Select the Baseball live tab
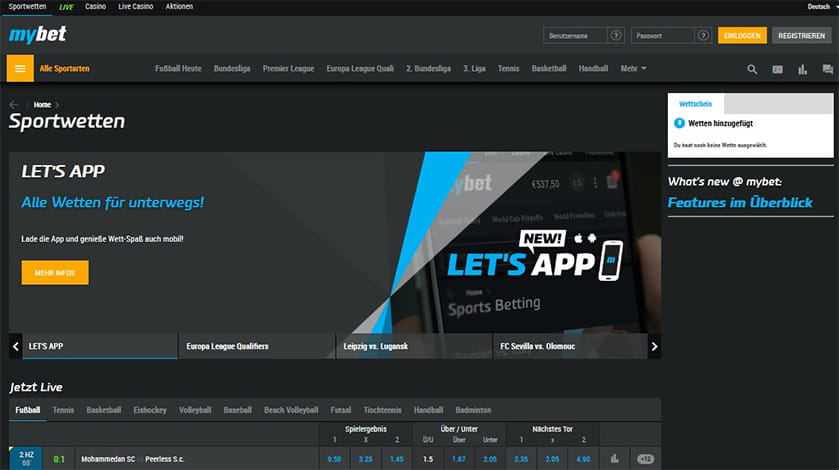The image size is (839, 470). click(x=238, y=410)
